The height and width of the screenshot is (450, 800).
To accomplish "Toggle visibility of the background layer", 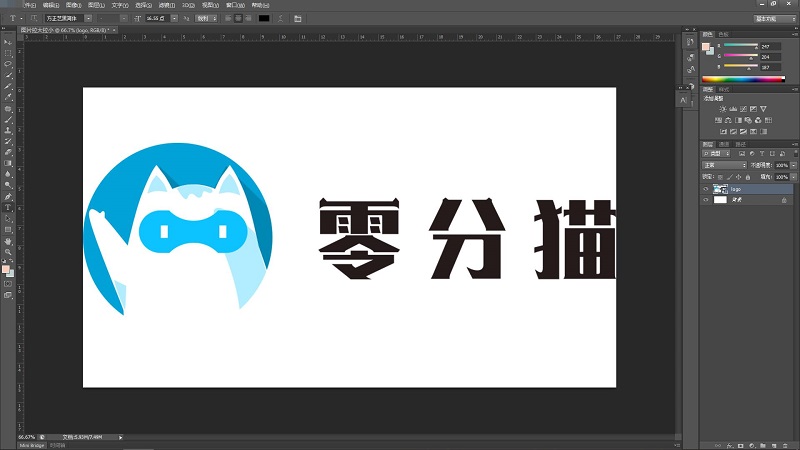I will tap(706, 200).
